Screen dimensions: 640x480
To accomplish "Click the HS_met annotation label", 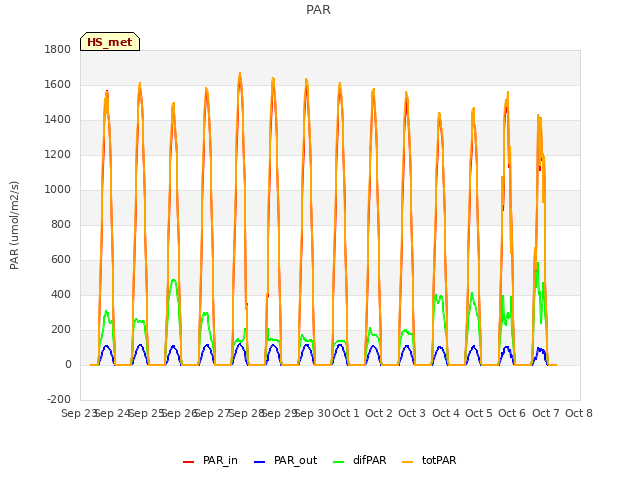I will 110,42.
